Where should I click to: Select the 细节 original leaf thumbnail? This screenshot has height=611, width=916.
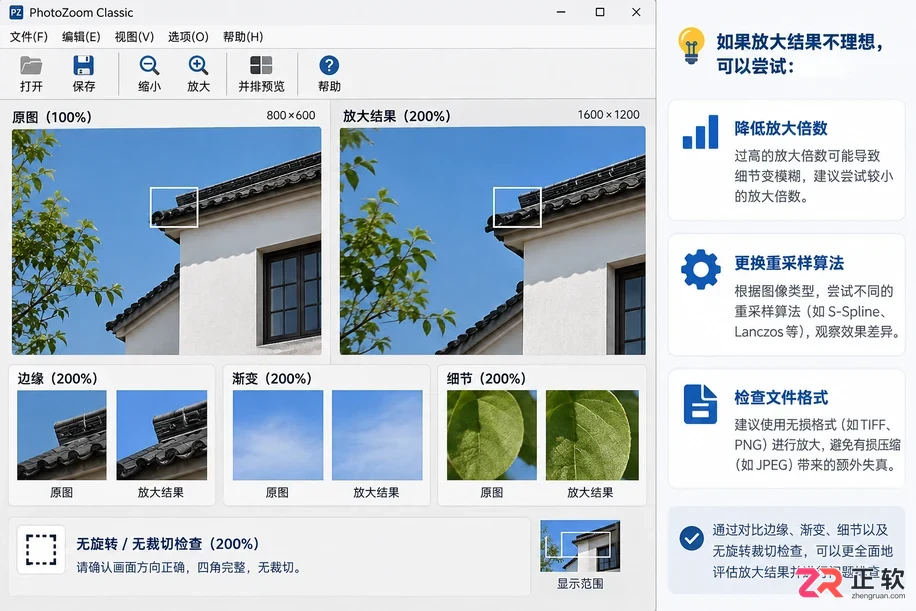coord(492,435)
